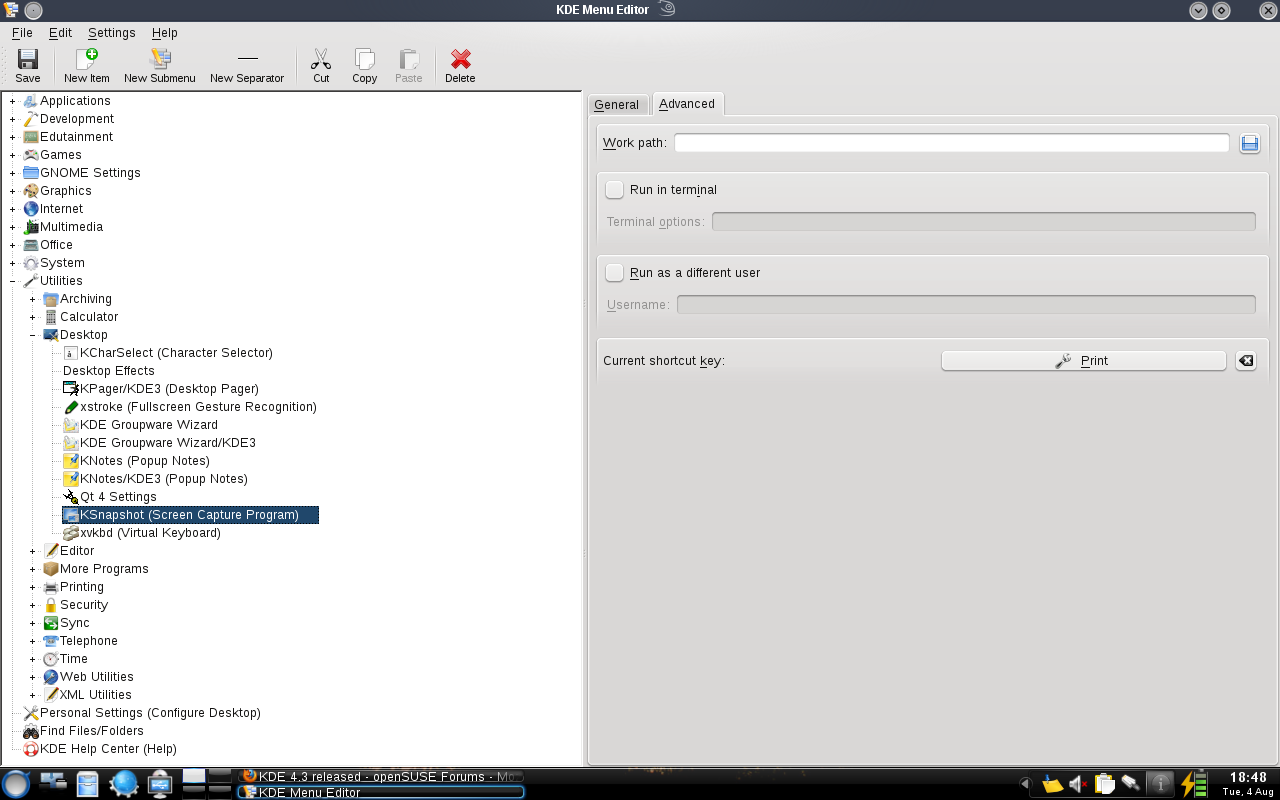This screenshot has width=1280, height=800.
Task: Select KCharSelect Character Selector entry
Action: pos(168,353)
